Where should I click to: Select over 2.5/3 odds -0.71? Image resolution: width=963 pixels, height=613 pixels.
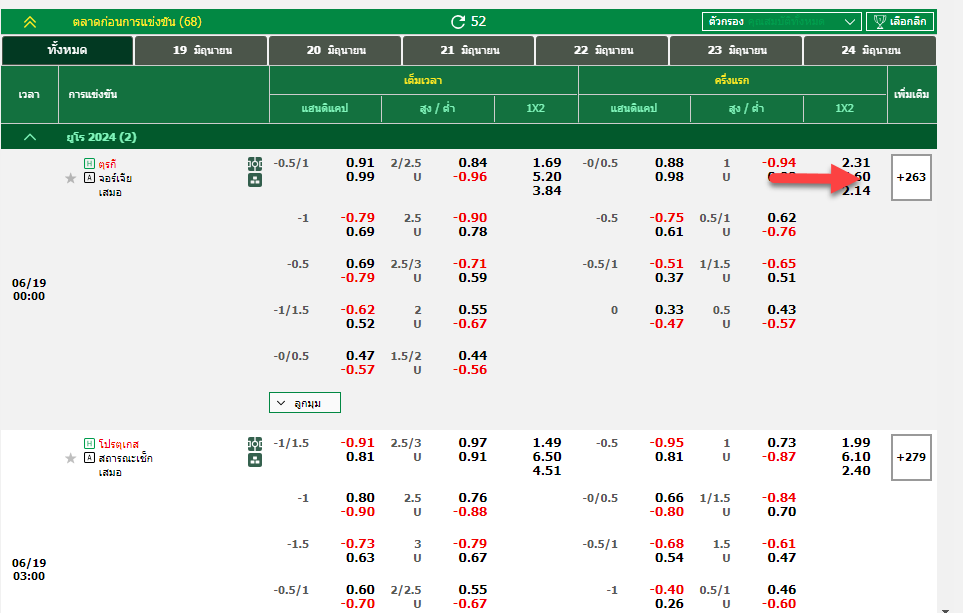point(470,264)
